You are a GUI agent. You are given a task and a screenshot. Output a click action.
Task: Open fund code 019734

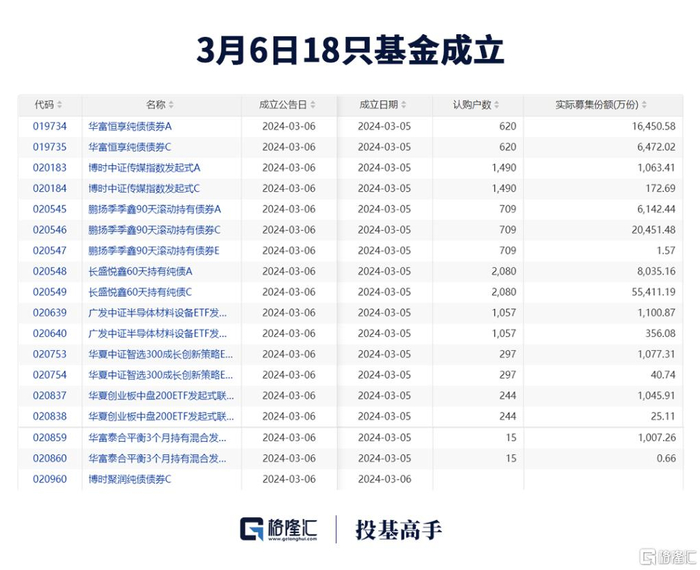[50, 126]
